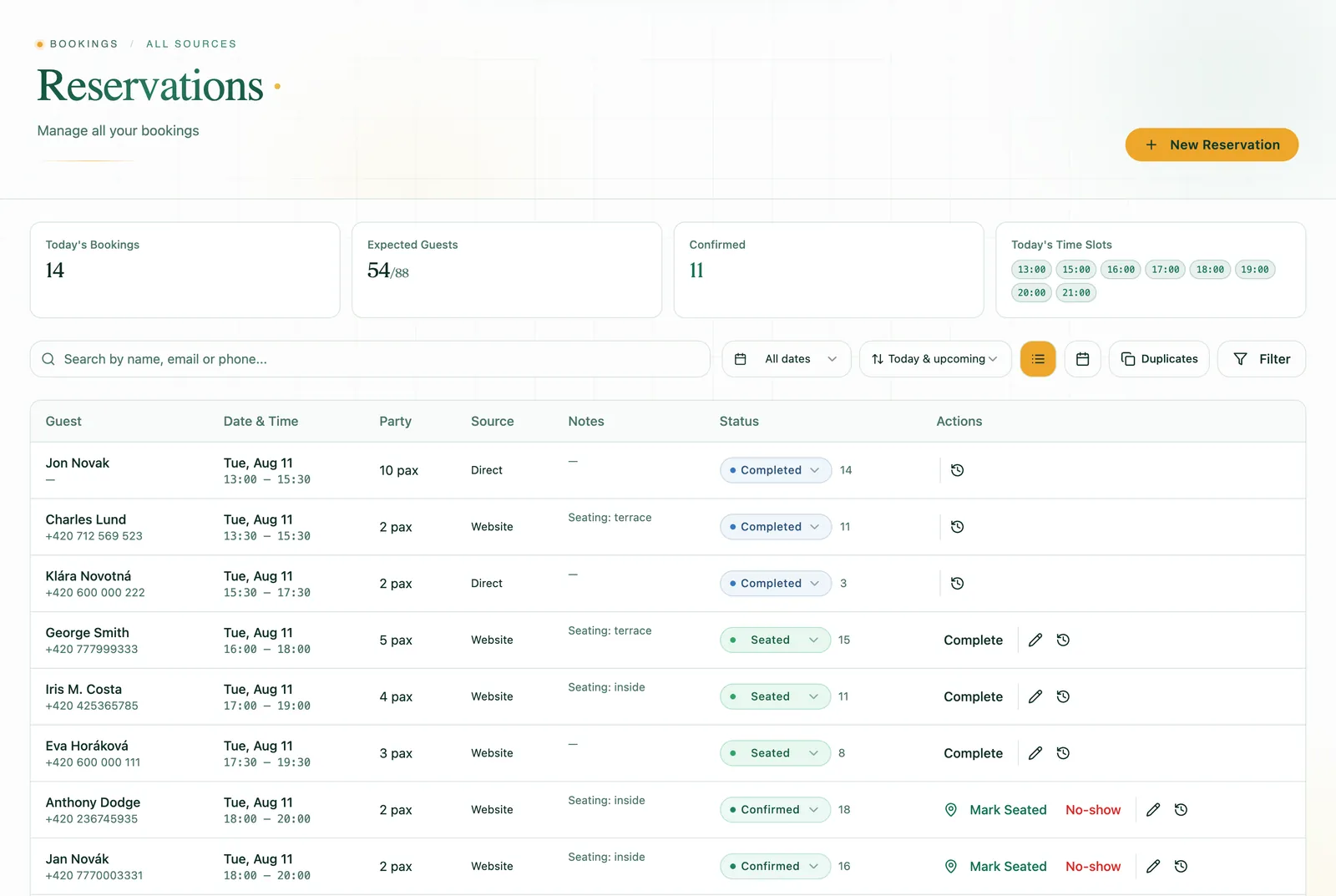Edit Eva Horáková reservation
1336x896 pixels.
[x=1035, y=753]
